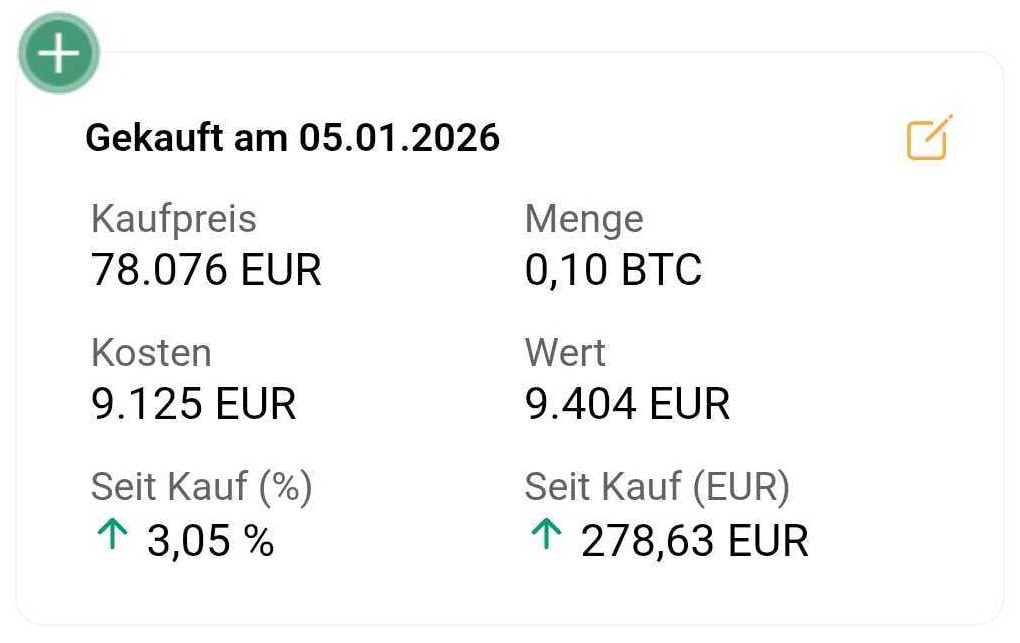Image resolution: width=1020 pixels, height=643 pixels.
Task: Click the green plus add button
Action: click(x=59, y=53)
